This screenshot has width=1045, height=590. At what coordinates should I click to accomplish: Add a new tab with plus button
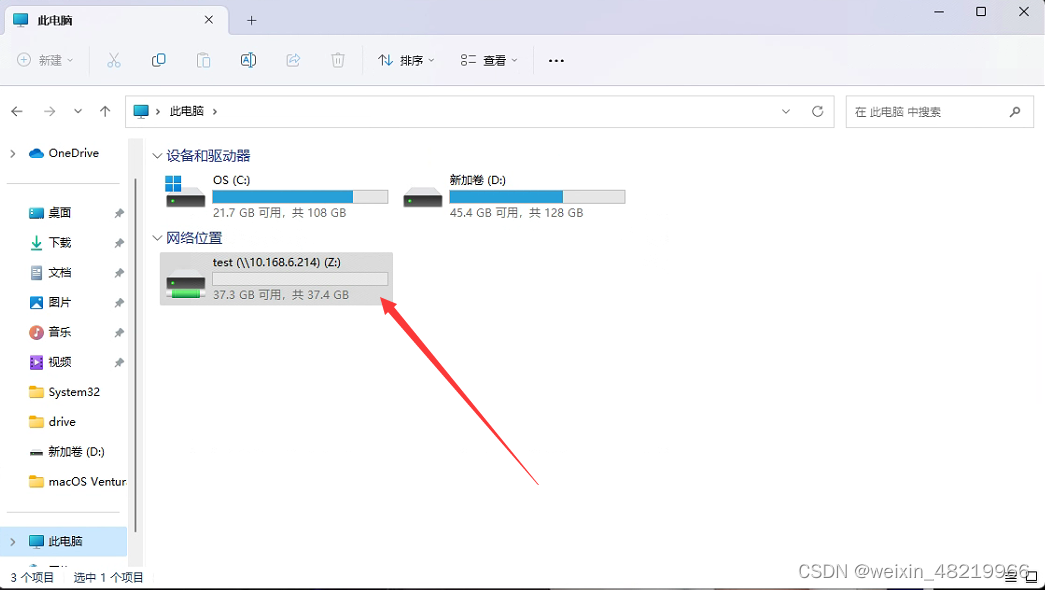pyautogui.click(x=251, y=21)
